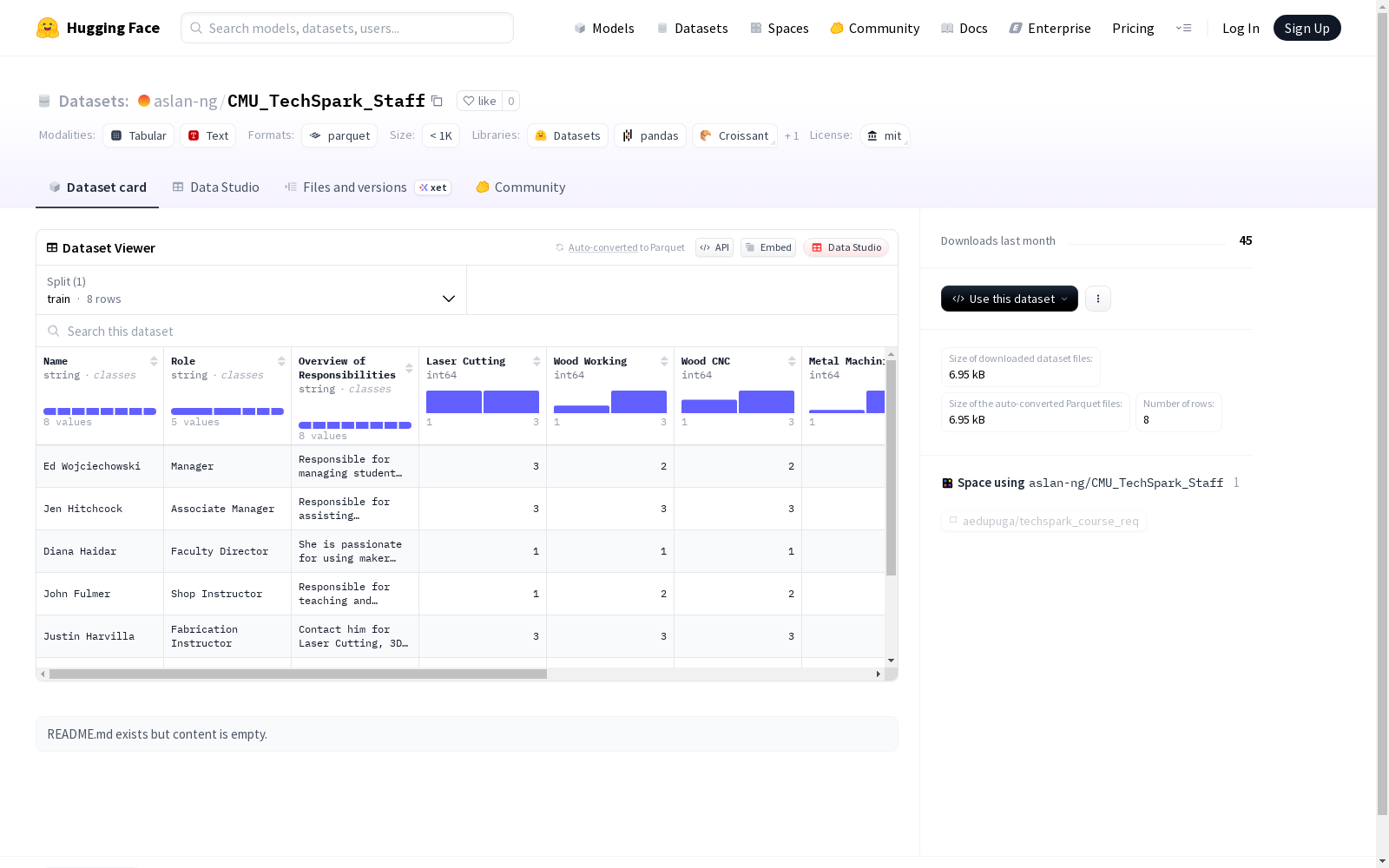Focus the top search models field

(347, 28)
